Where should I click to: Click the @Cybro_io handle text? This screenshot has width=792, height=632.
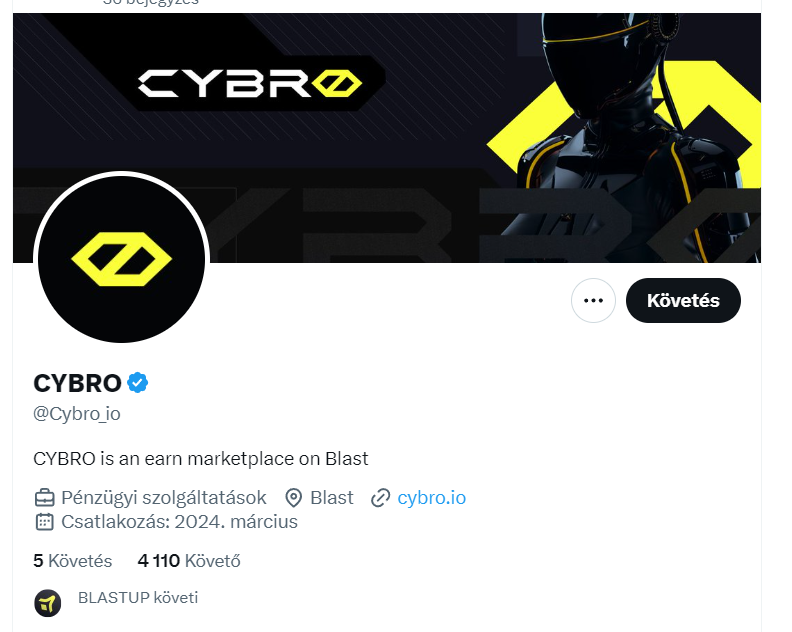[x=77, y=414]
